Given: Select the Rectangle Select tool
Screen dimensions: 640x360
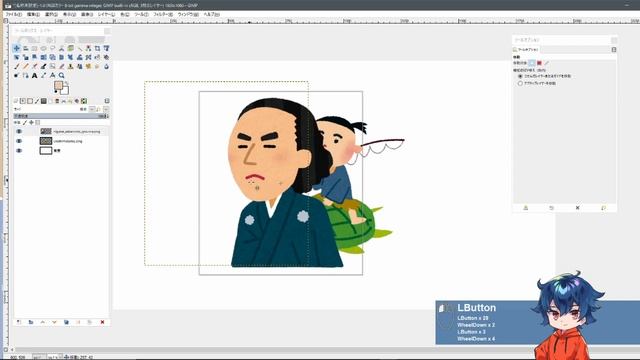Looking at the screenshot, I should (35, 49).
